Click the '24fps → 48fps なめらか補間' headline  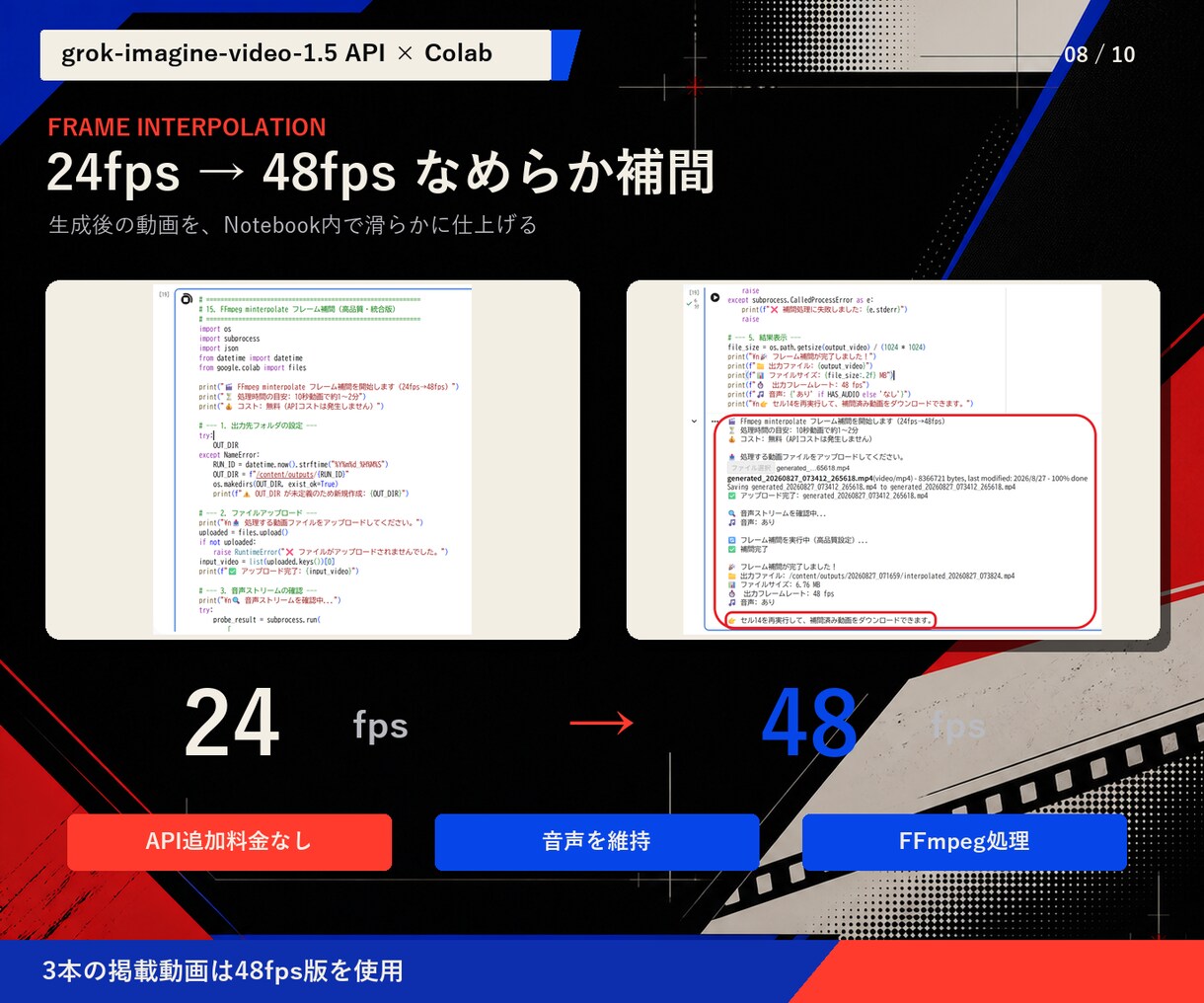click(380, 173)
